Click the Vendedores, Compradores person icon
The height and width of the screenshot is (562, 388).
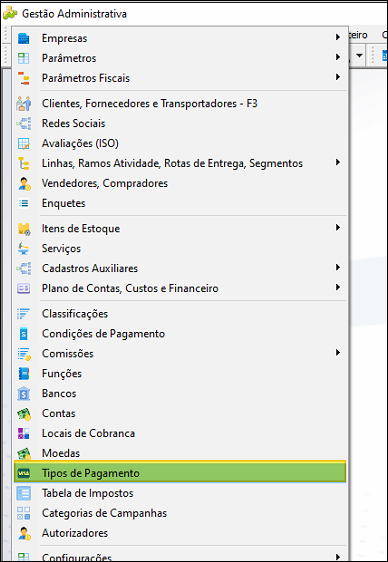(24, 184)
